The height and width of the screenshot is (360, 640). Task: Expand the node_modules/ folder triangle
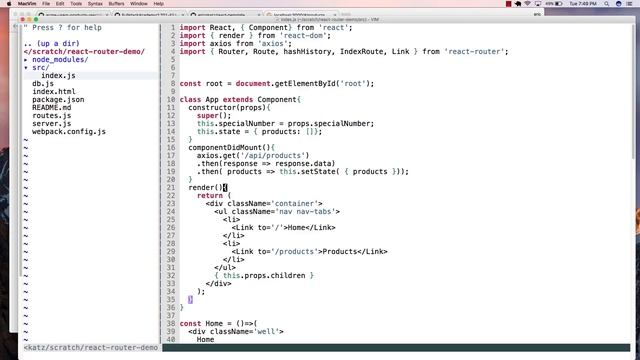tap(26, 60)
